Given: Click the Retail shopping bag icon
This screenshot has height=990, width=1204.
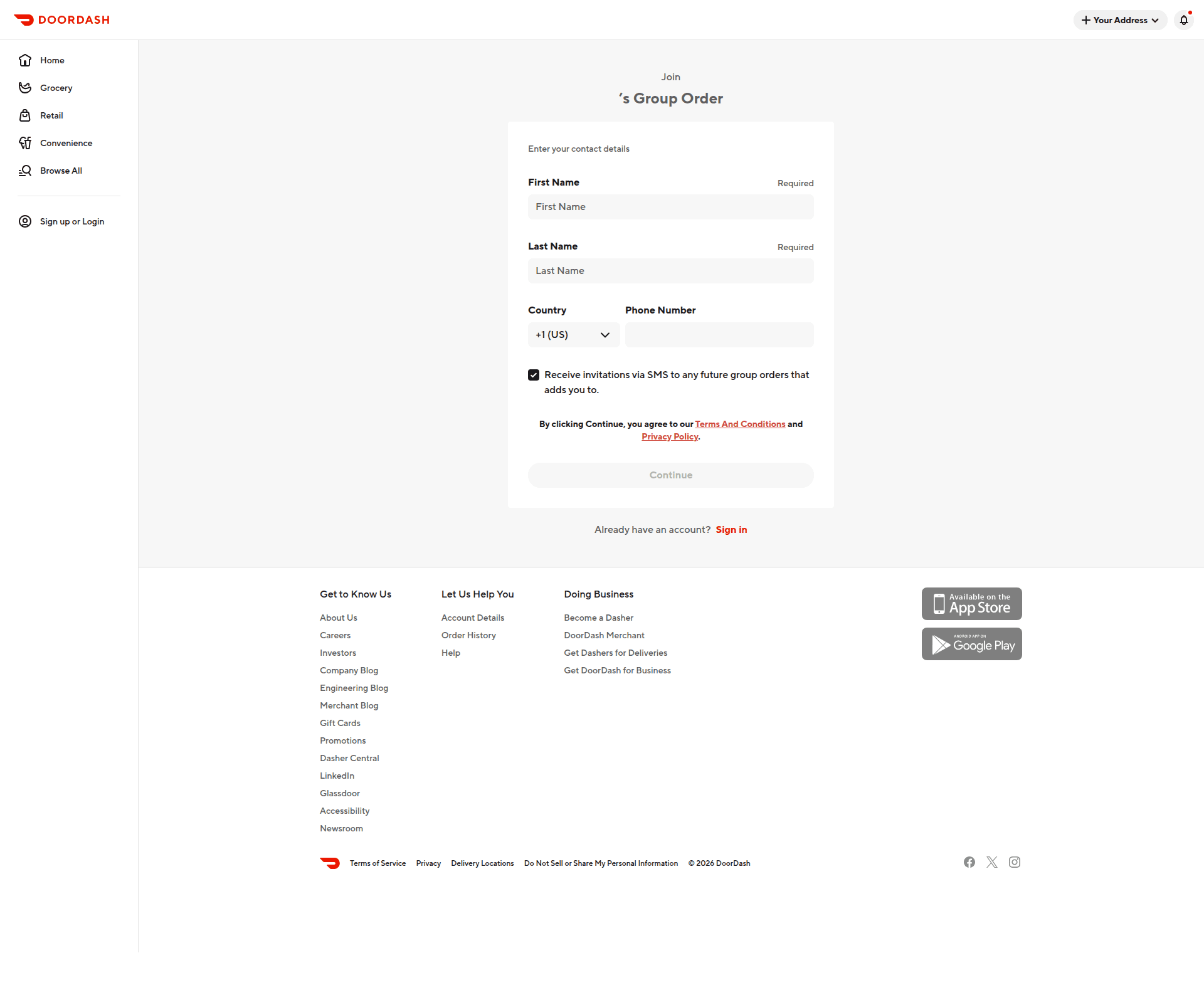Looking at the screenshot, I should (25, 115).
